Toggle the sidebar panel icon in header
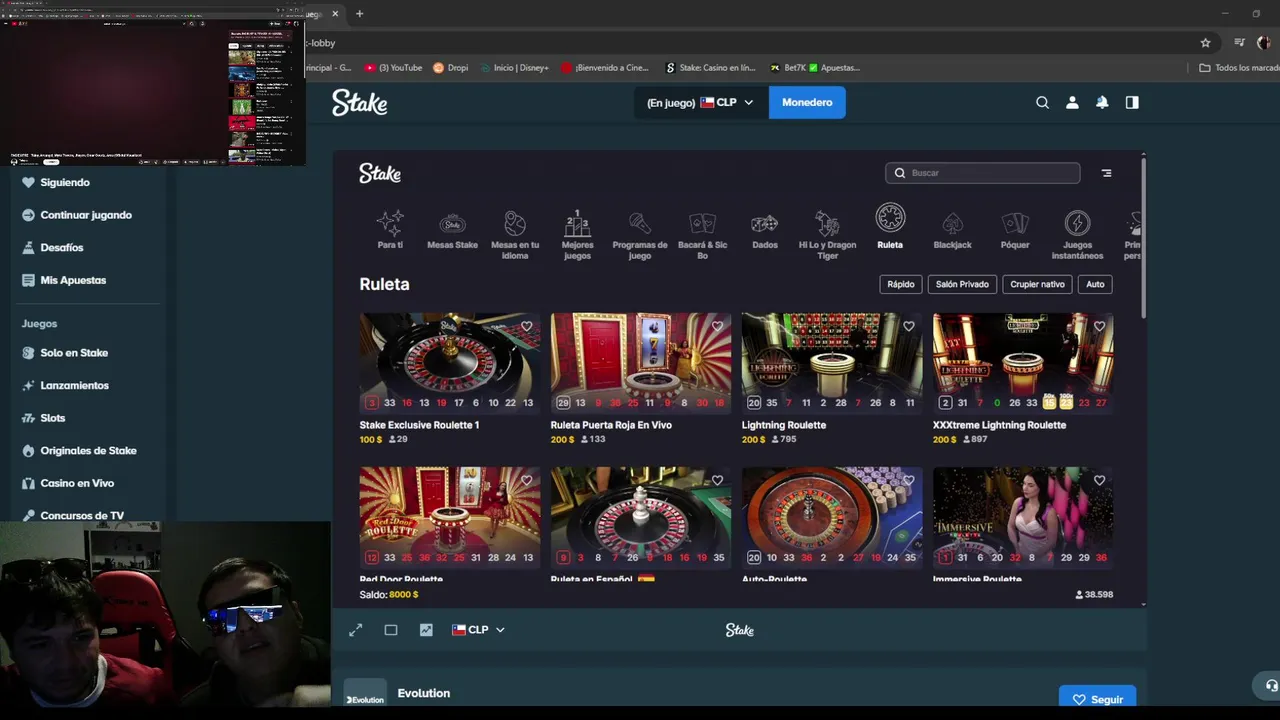This screenshot has height=720, width=1280. click(x=1132, y=102)
